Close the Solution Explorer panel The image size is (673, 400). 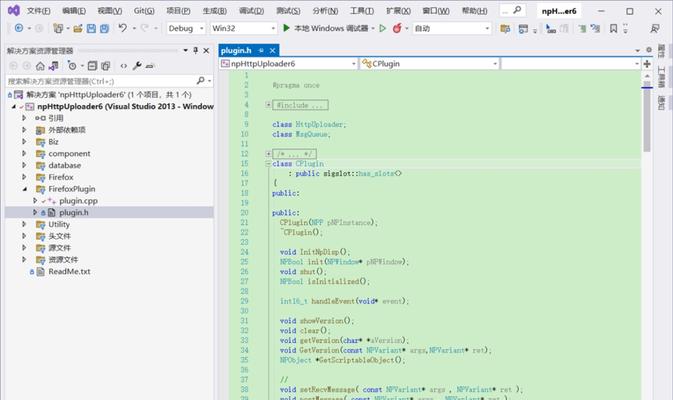click(x=206, y=51)
